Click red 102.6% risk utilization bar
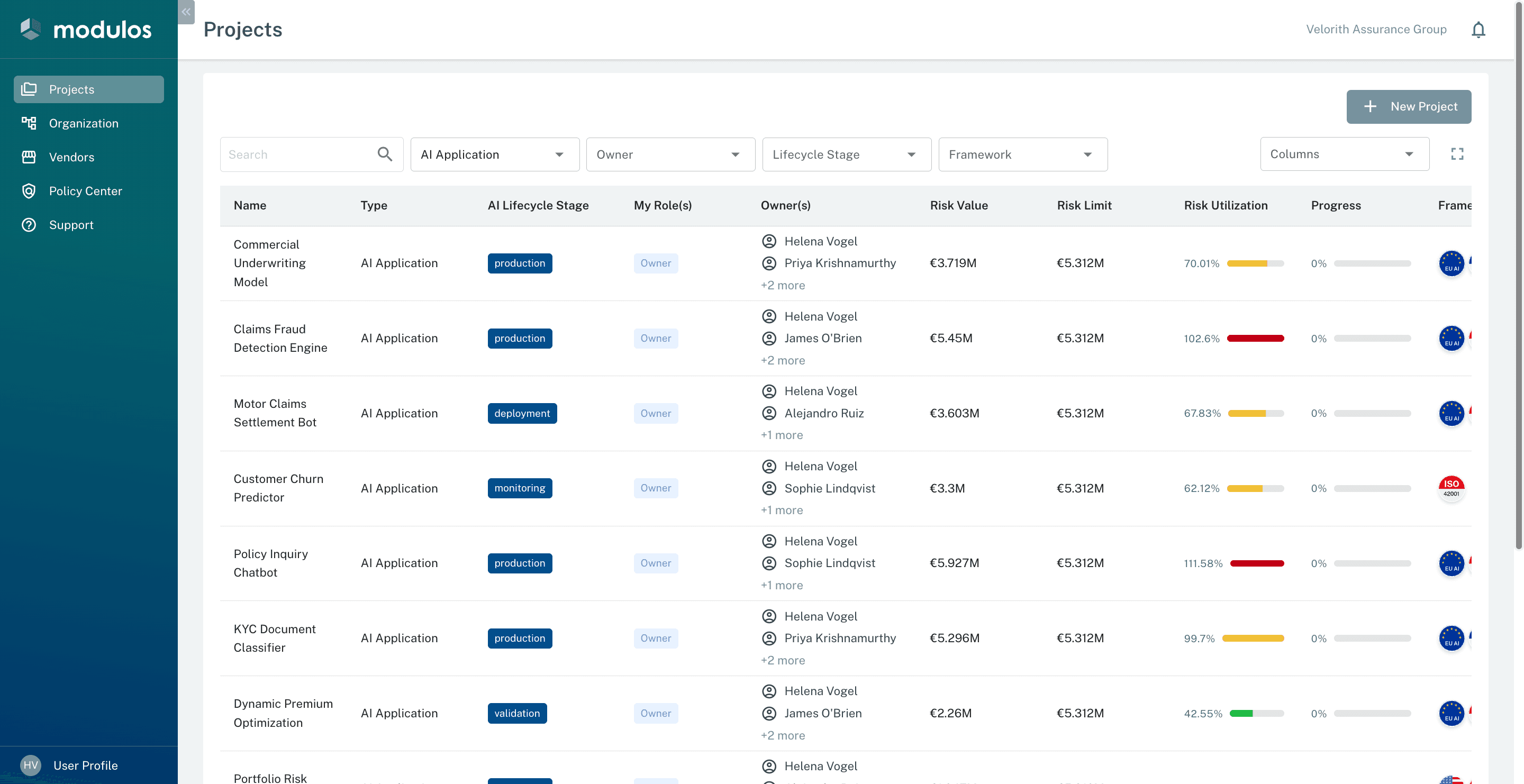 pos(1255,339)
